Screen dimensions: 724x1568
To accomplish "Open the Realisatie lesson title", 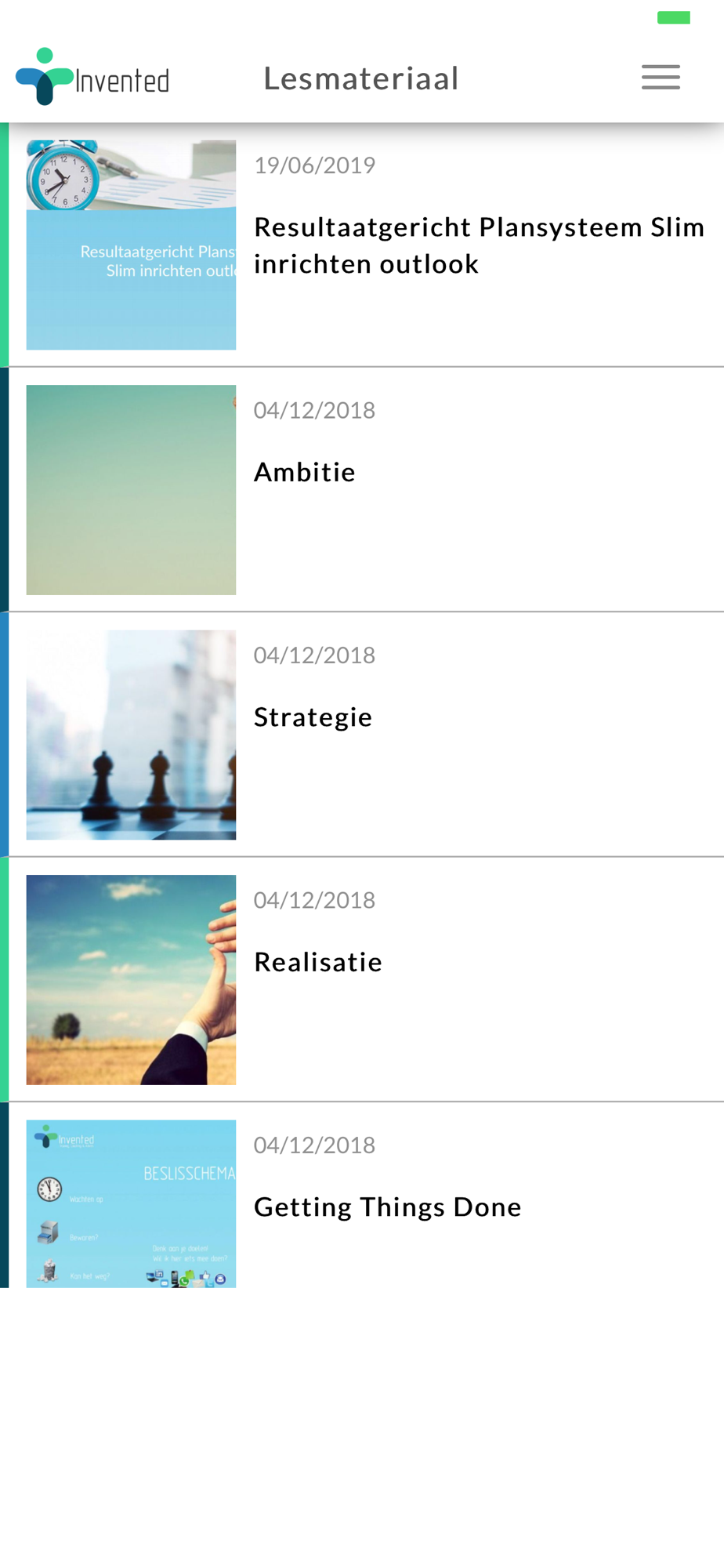I will [318, 962].
